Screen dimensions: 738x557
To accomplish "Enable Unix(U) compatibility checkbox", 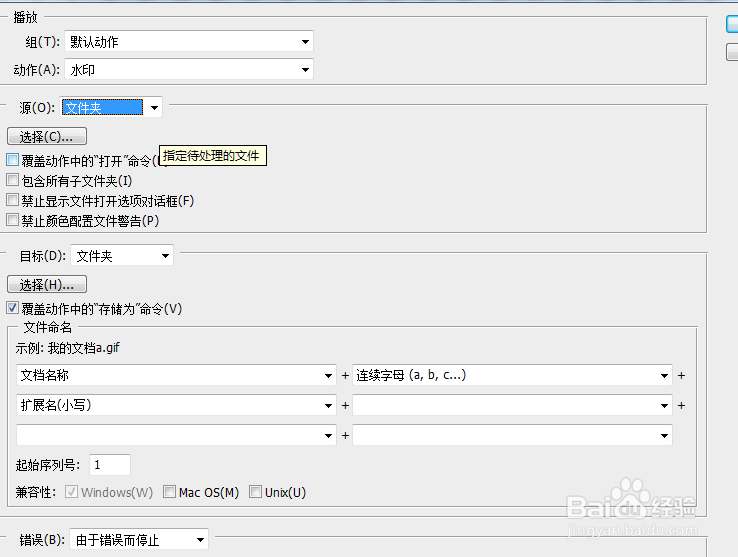I will 255,492.
